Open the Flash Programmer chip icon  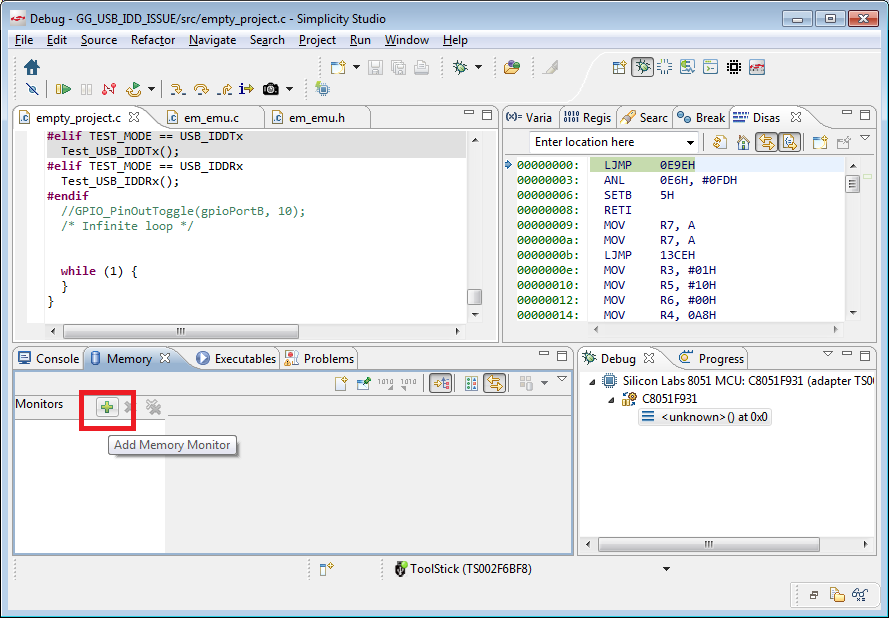click(322, 88)
